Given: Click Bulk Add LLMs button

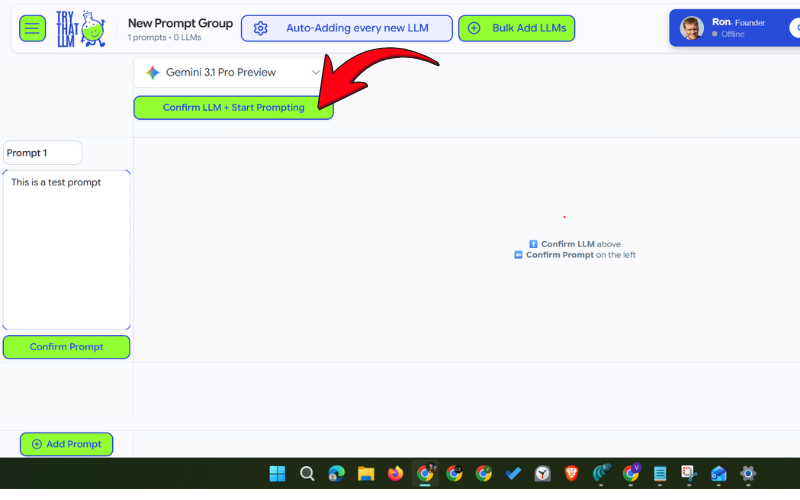Looking at the screenshot, I should (516, 28).
